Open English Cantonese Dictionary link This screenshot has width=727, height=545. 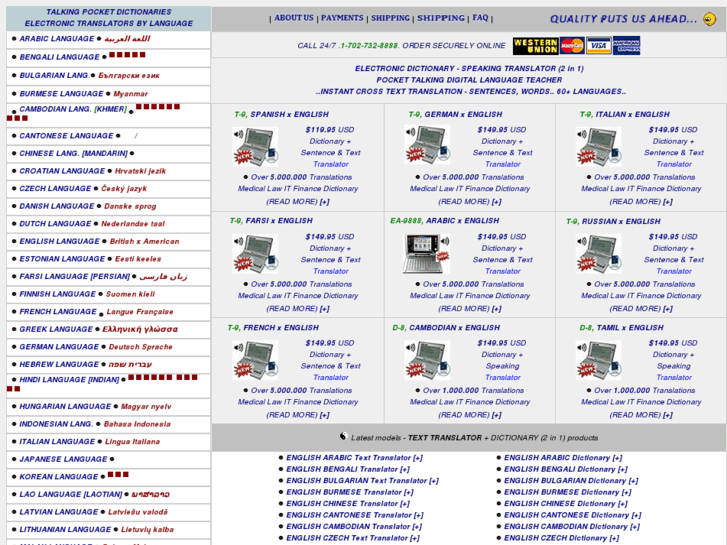(x=573, y=515)
